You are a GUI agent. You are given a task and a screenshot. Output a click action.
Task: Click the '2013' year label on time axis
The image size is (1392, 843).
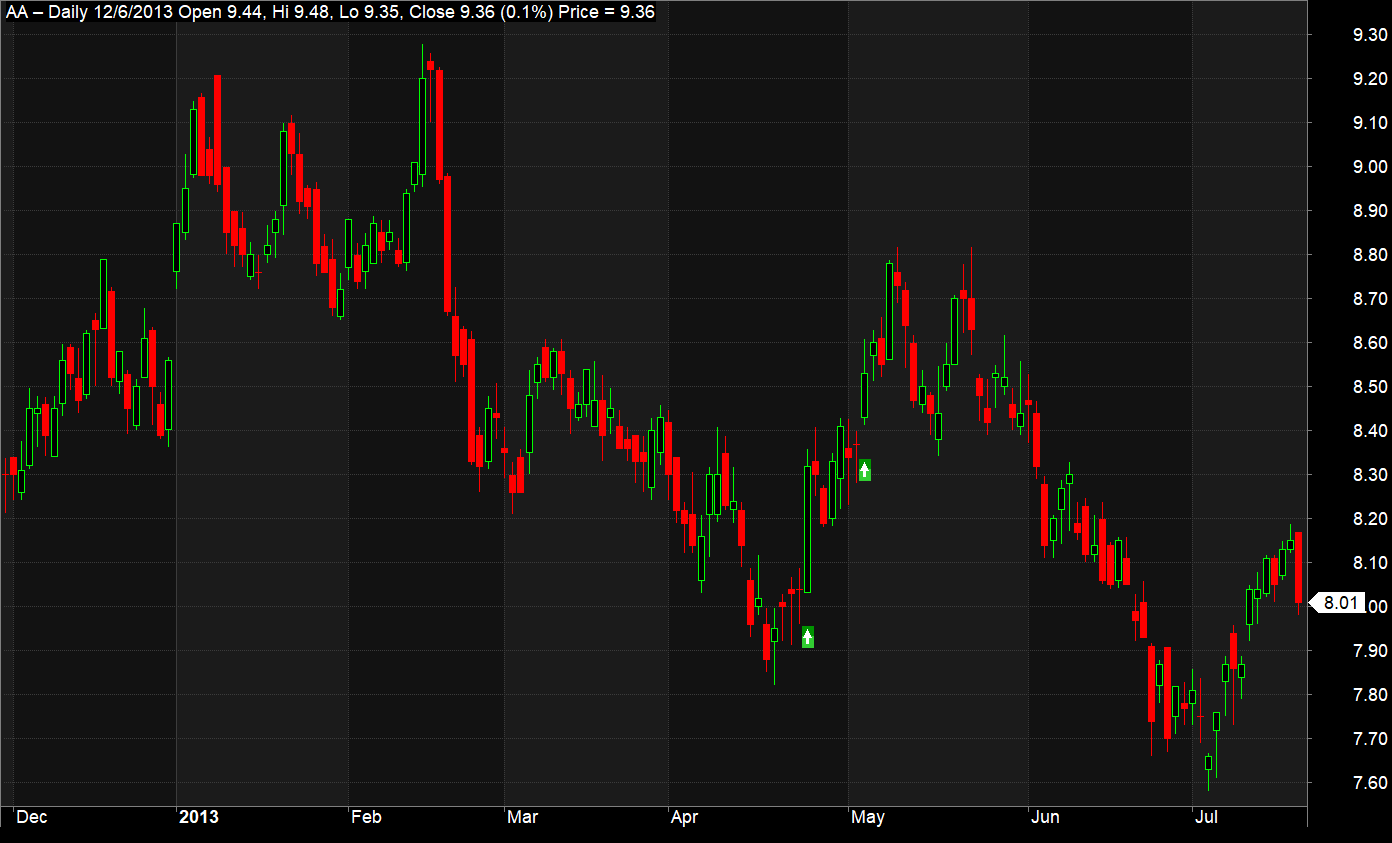(x=198, y=817)
